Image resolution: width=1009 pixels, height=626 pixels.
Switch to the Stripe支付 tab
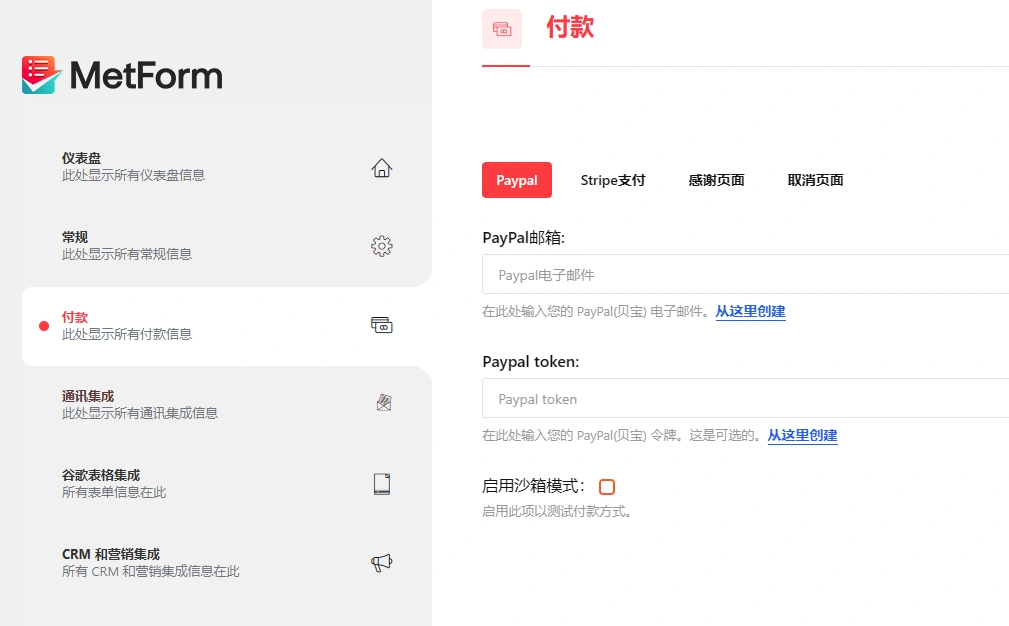[x=613, y=180]
